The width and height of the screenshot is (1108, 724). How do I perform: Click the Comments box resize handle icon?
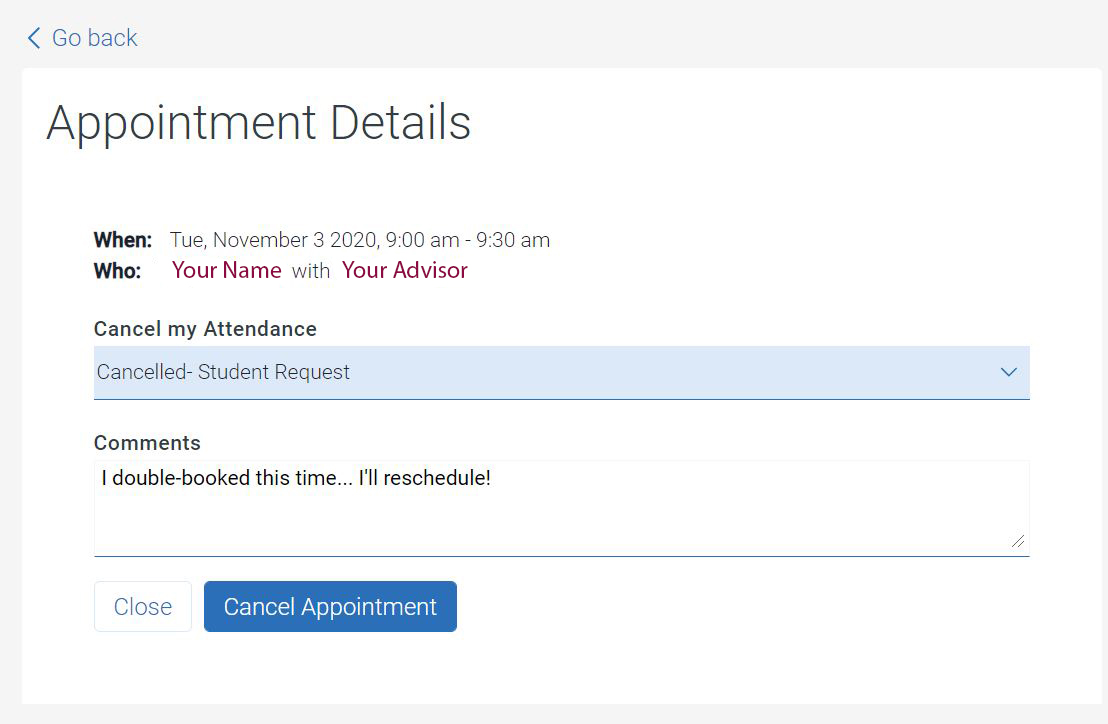point(1018,542)
